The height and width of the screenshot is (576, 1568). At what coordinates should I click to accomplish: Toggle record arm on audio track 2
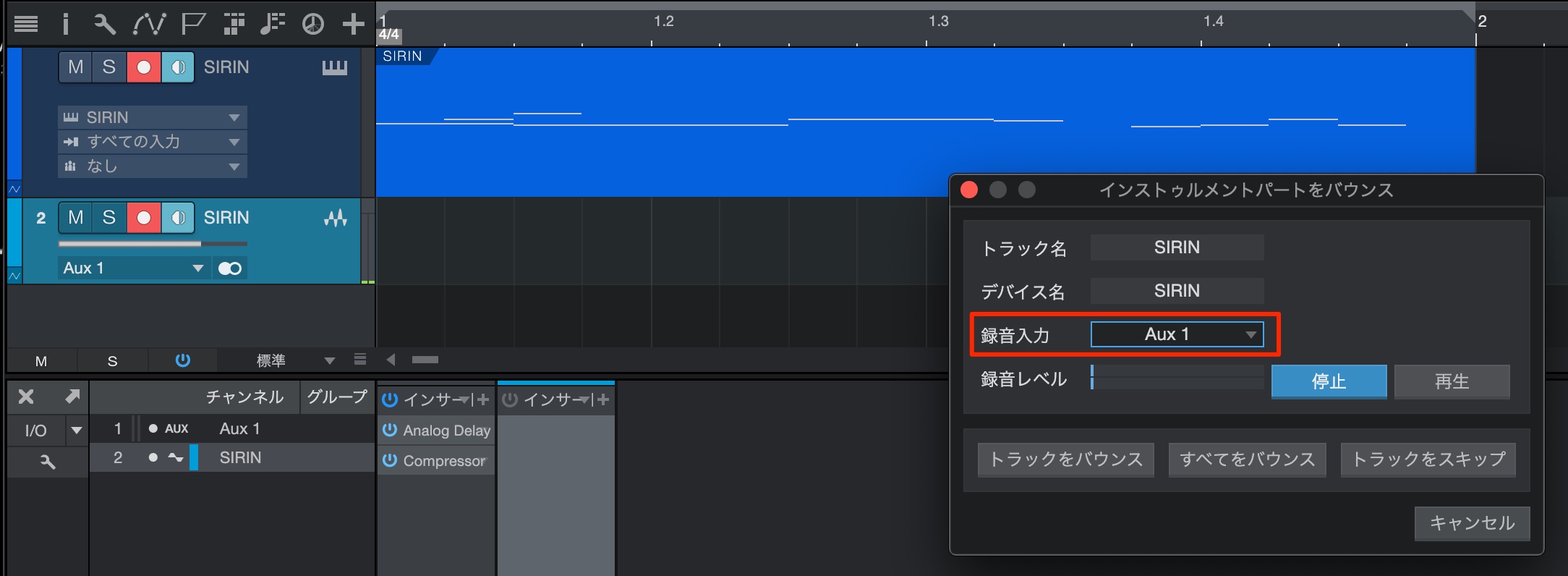pos(143,218)
